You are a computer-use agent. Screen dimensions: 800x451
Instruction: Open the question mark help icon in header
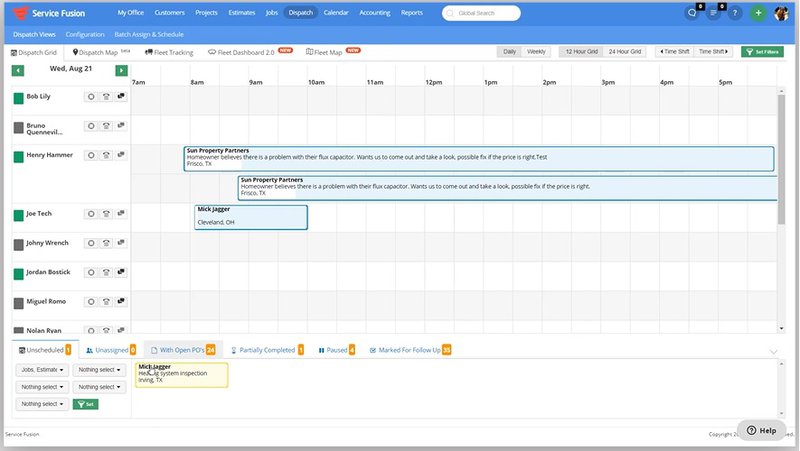[x=735, y=13]
